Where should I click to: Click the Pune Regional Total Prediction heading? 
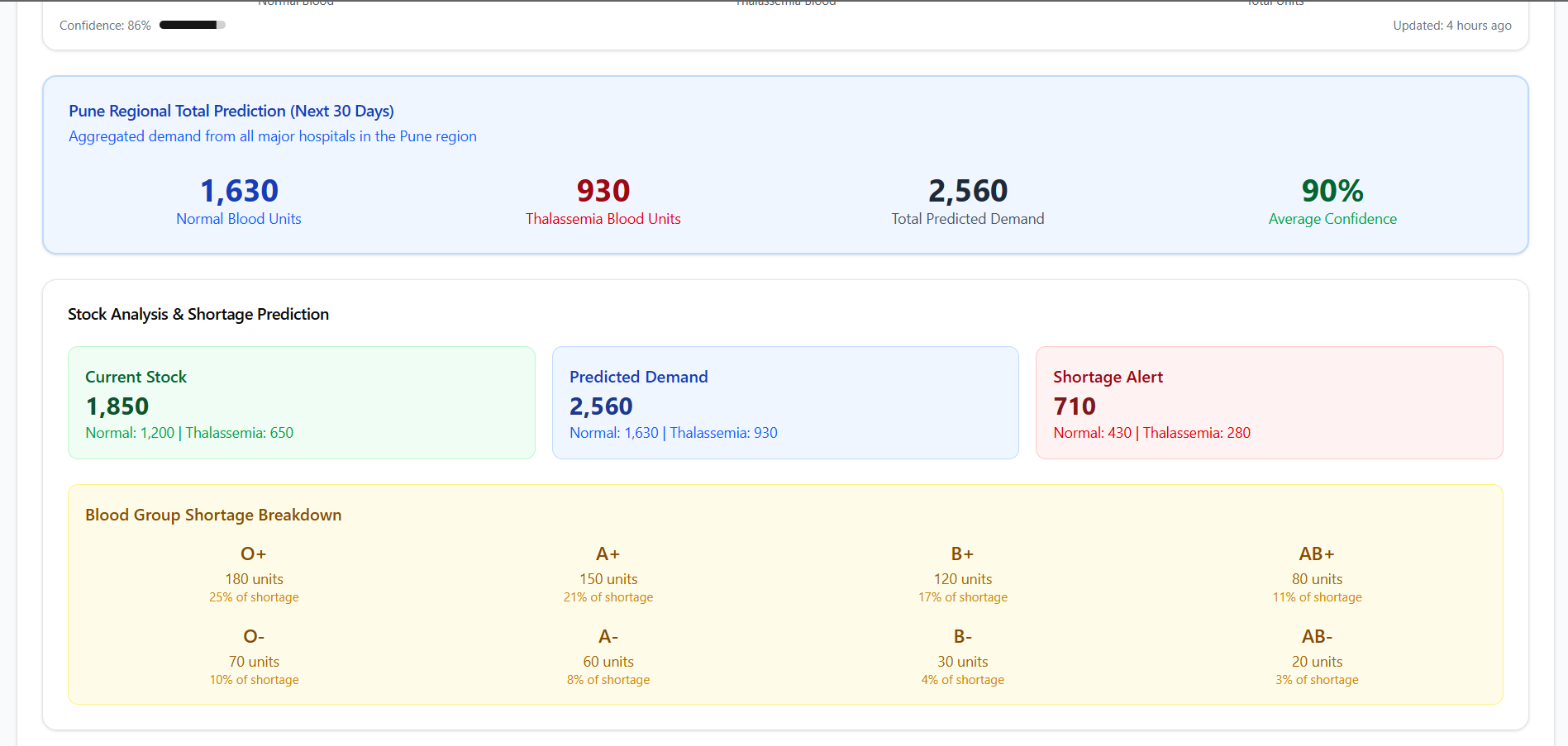(231, 111)
